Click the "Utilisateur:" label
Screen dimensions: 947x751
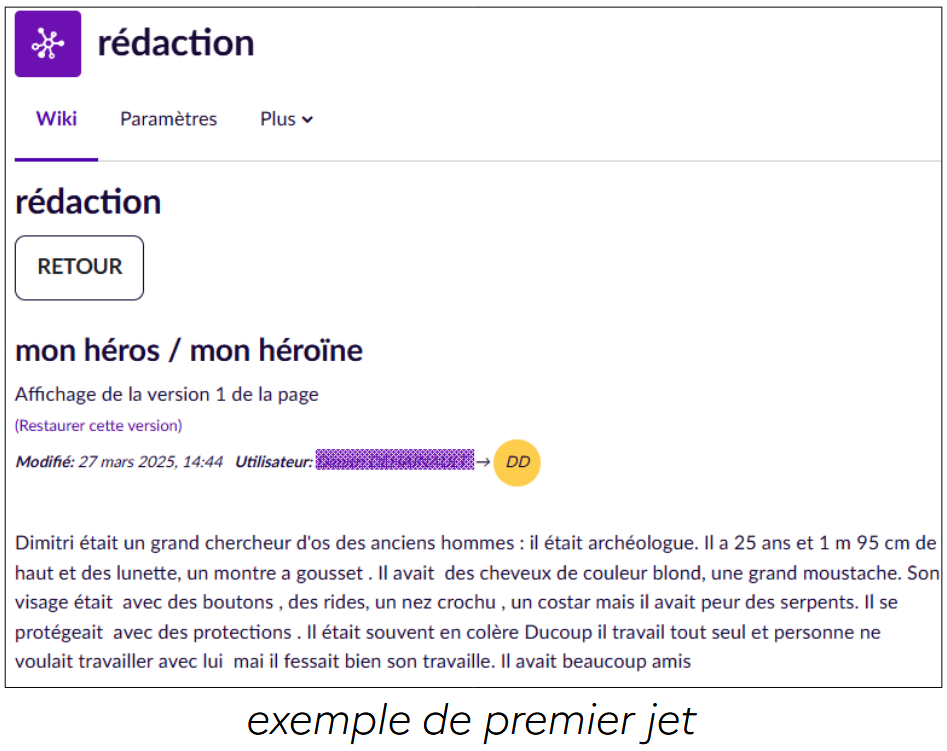pyautogui.click(x=273, y=462)
